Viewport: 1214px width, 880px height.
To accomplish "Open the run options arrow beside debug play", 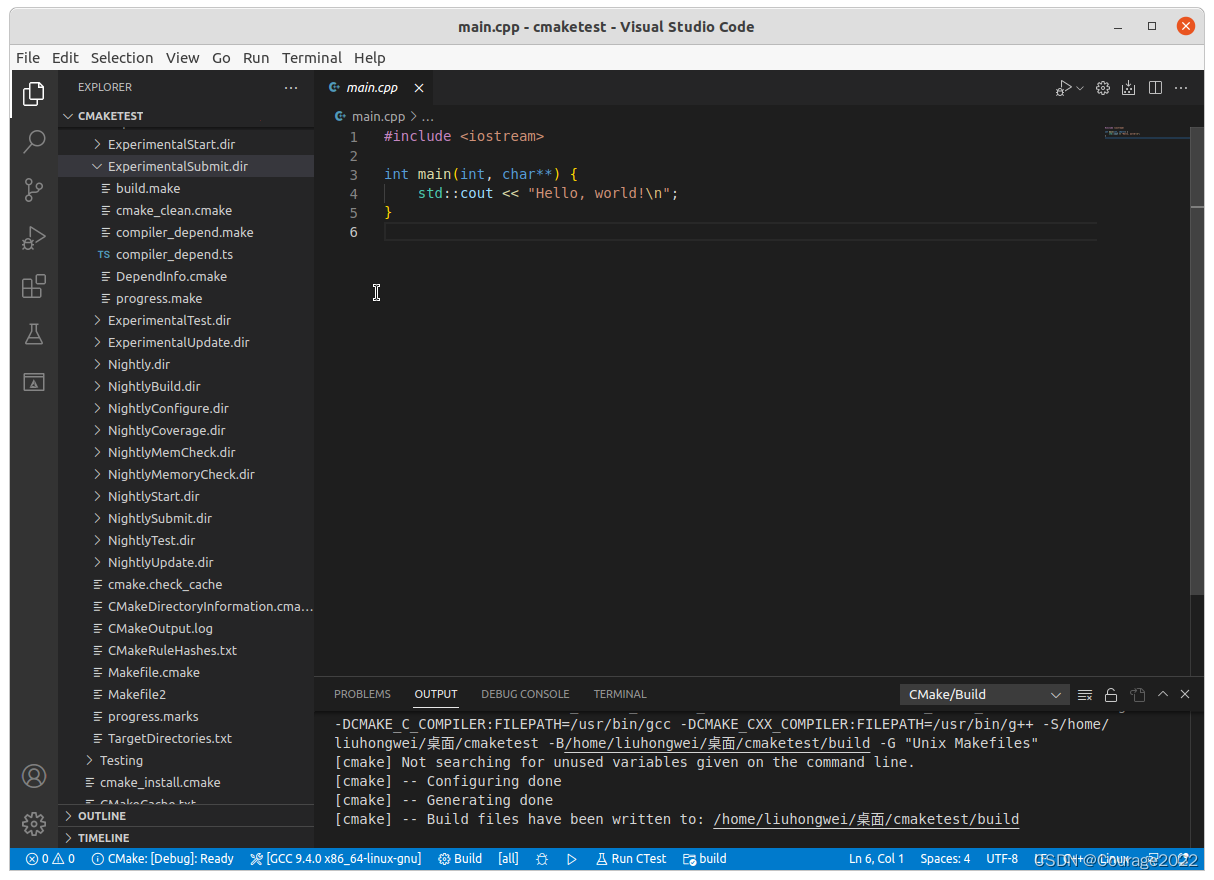I will (1080, 88).
